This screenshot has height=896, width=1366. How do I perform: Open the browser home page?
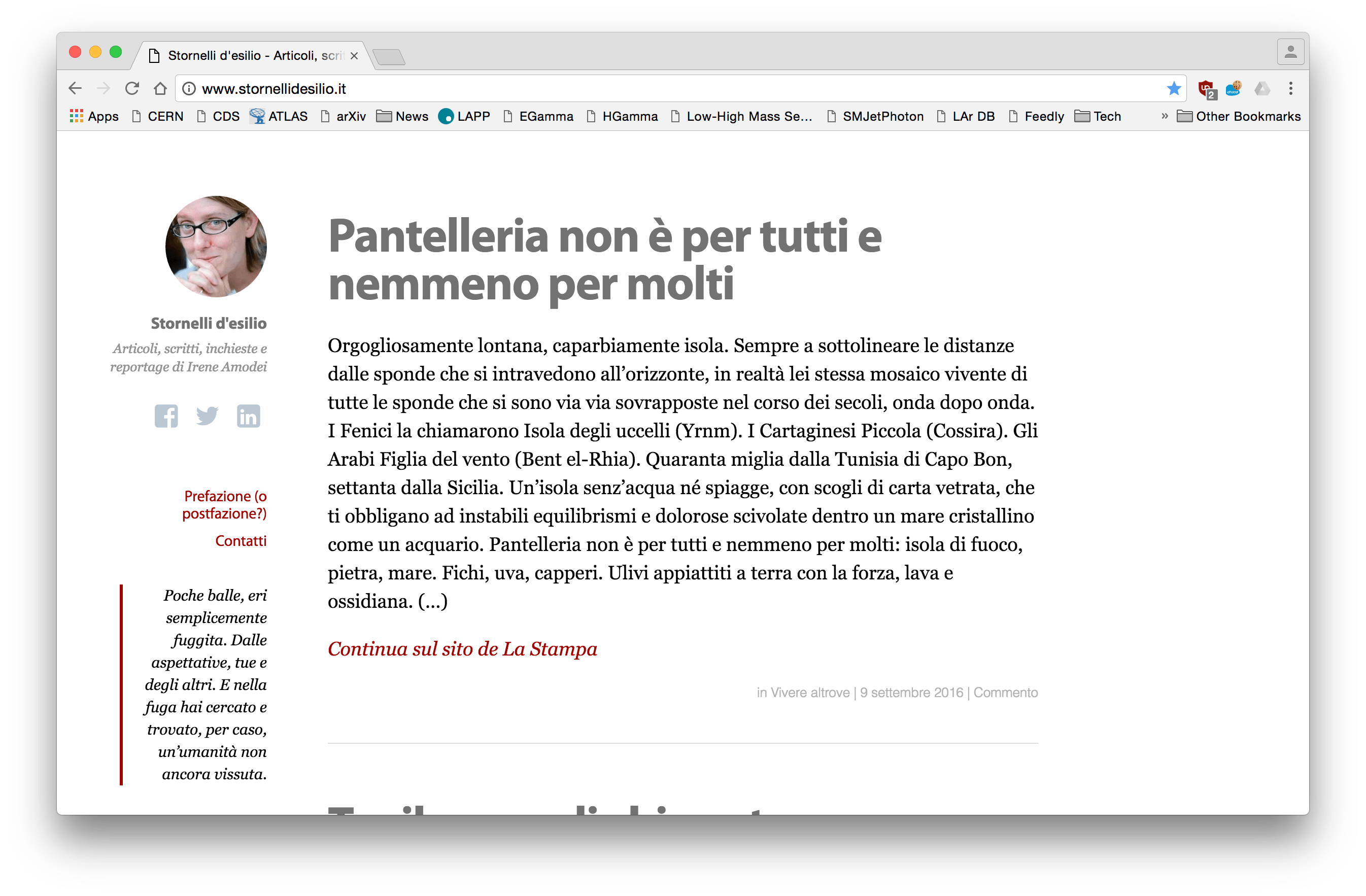tap(160, 88)
